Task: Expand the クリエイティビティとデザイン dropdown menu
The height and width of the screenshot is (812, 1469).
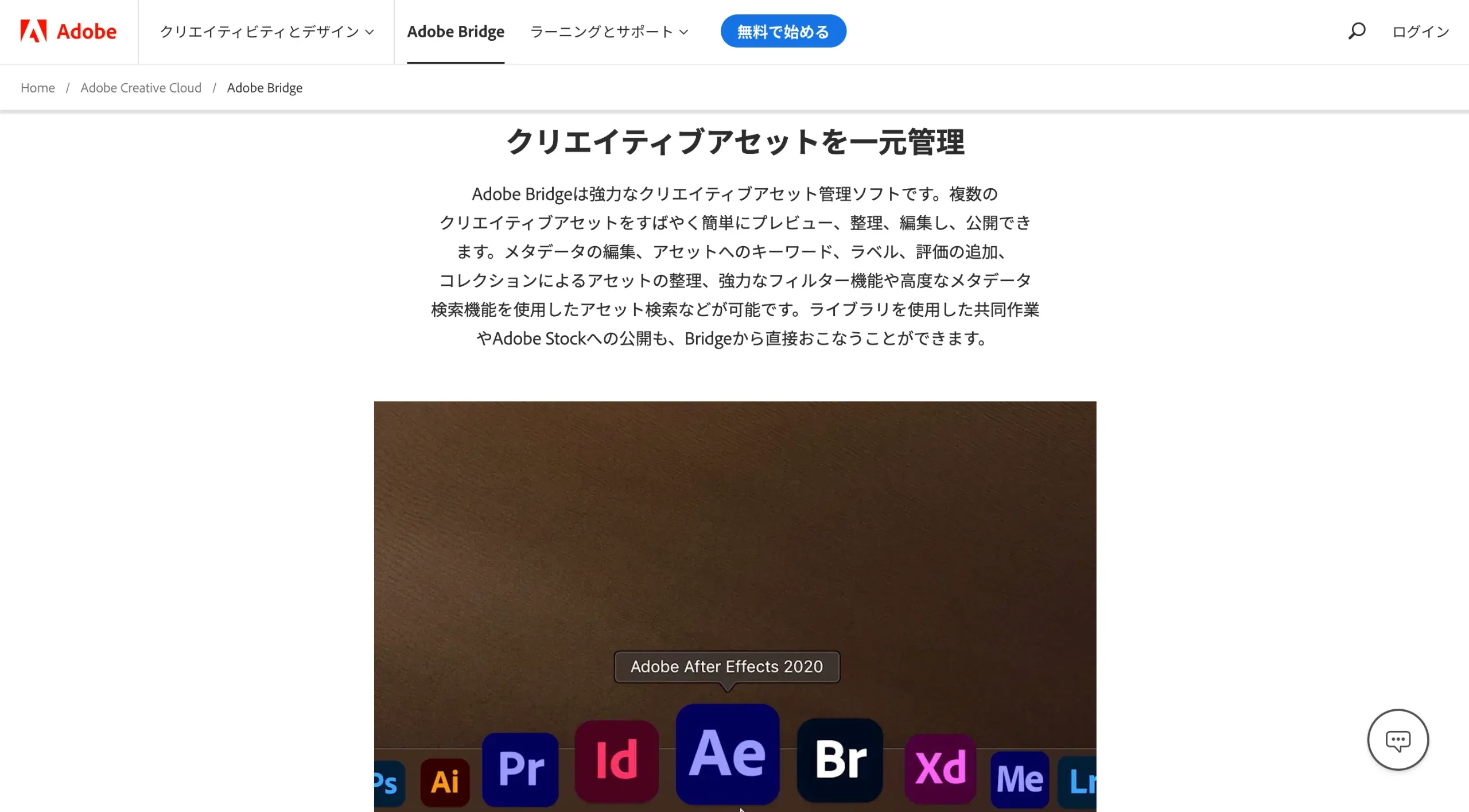Action: pos(267,32)
